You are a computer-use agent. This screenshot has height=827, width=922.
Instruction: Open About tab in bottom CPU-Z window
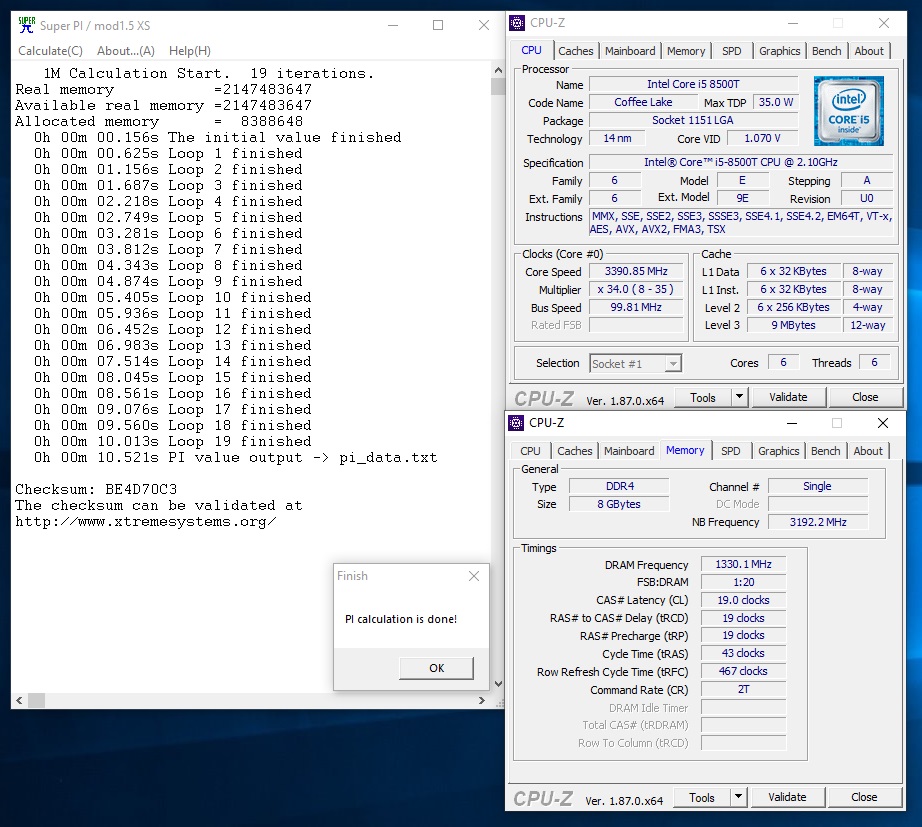(x=867, y=451)
